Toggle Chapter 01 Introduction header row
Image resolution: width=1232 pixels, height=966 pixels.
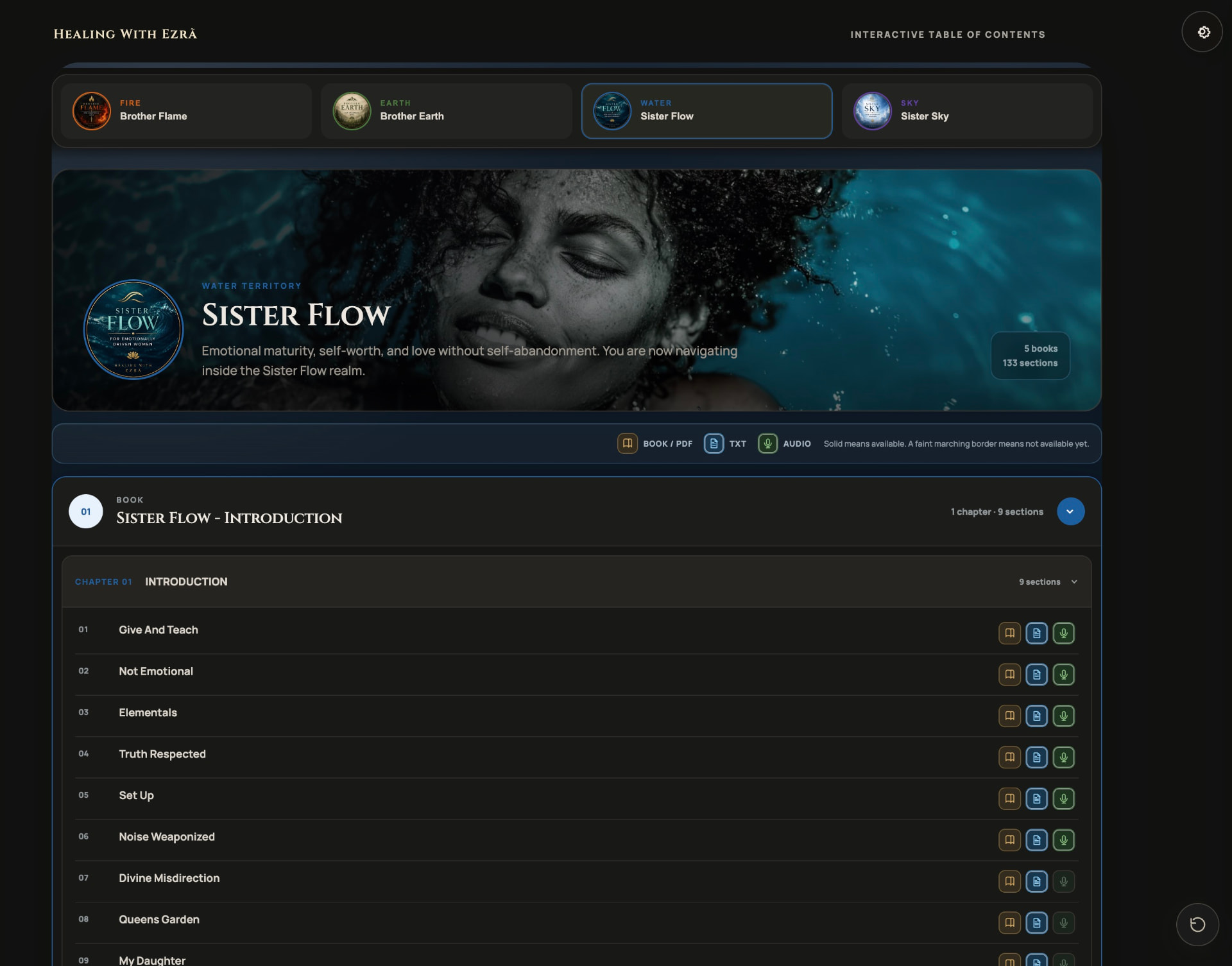(x=577, y=582)
